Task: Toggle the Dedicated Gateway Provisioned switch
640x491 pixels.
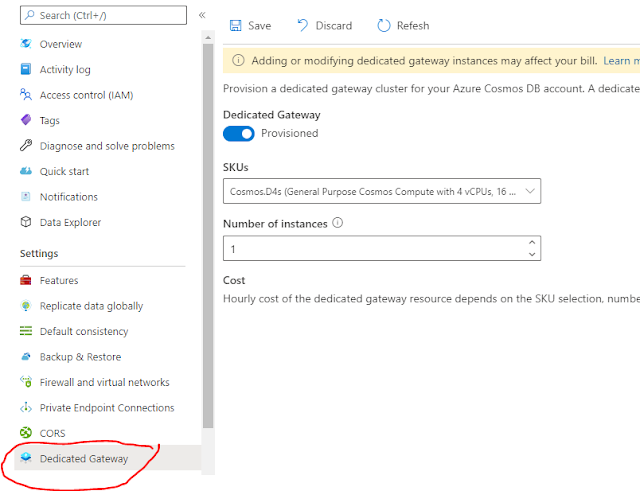Action: click(239, 134)
